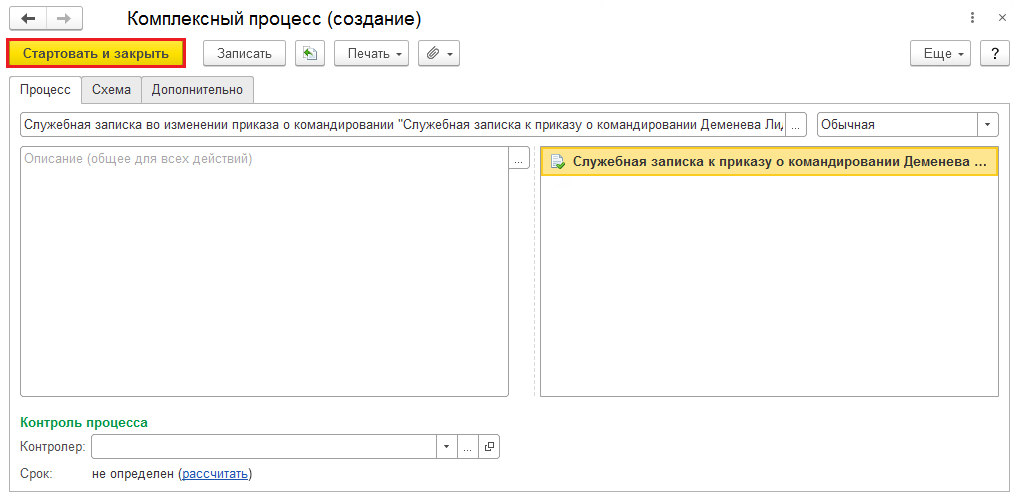The height and width of the screenshot is (499, 1017).
Task: Expand the Еще dropdown menu
Action: pos(940,53)
